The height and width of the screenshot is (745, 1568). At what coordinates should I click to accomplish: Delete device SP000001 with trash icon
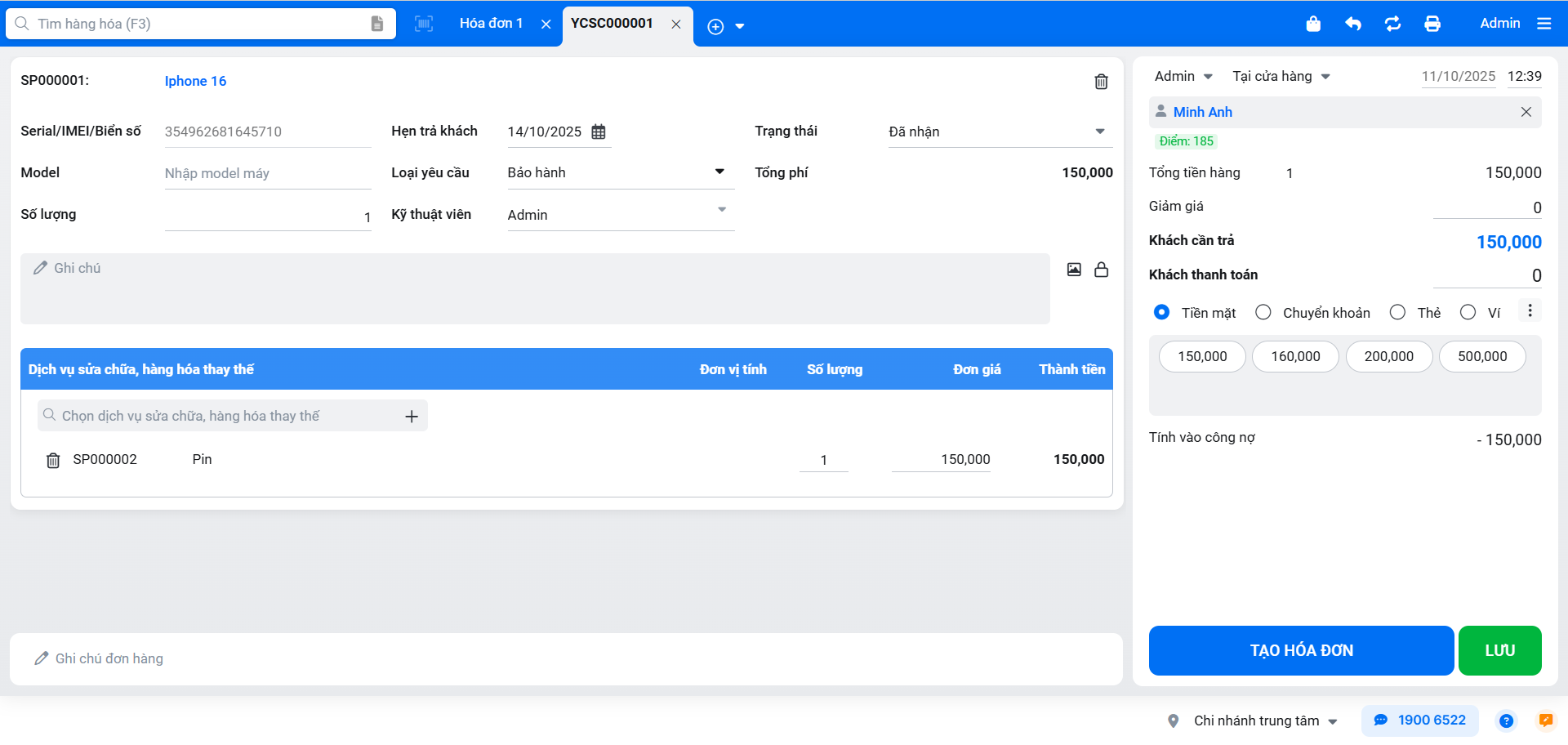pos(1101,82)
